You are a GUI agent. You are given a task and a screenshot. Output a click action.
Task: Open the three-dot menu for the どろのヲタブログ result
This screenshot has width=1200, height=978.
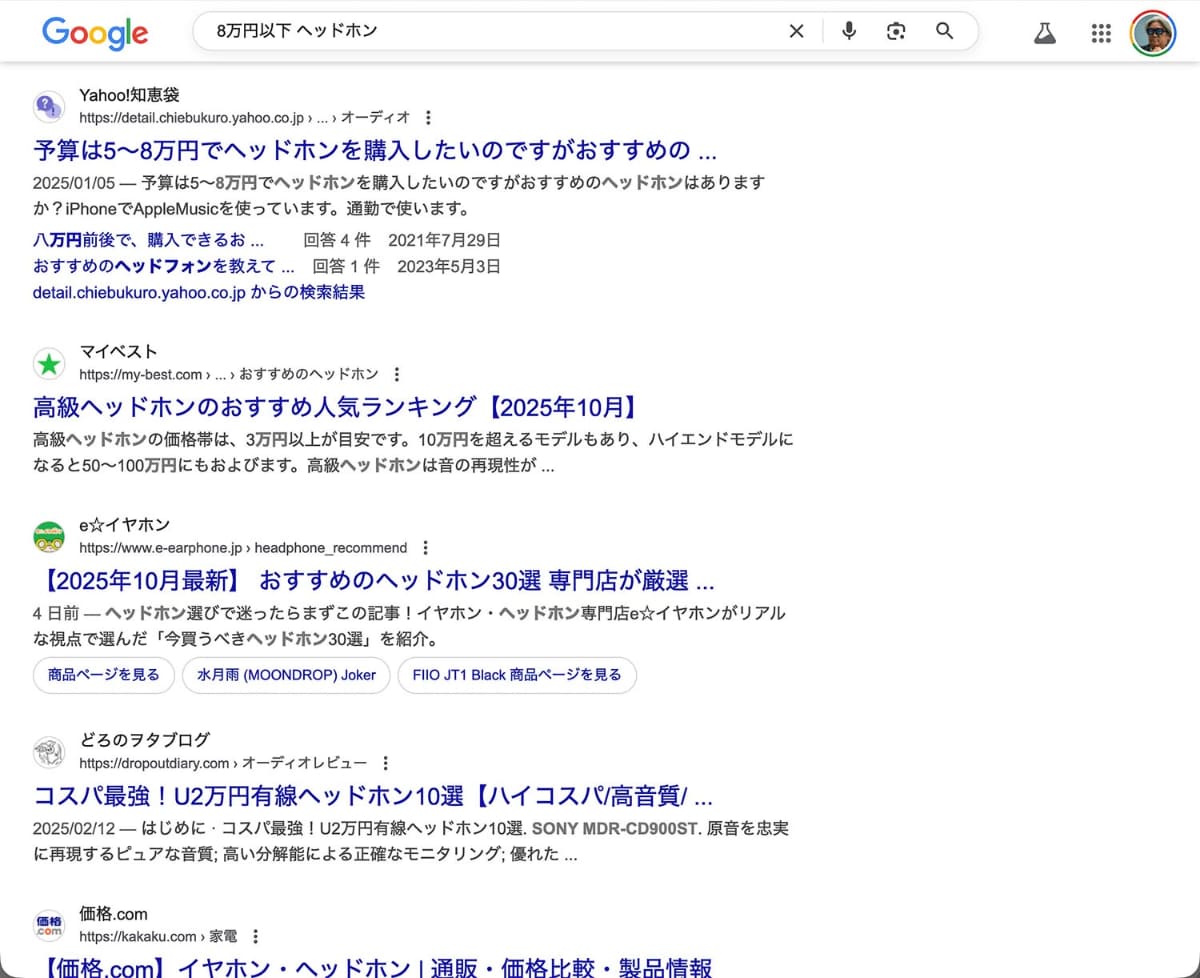[386, 762]
